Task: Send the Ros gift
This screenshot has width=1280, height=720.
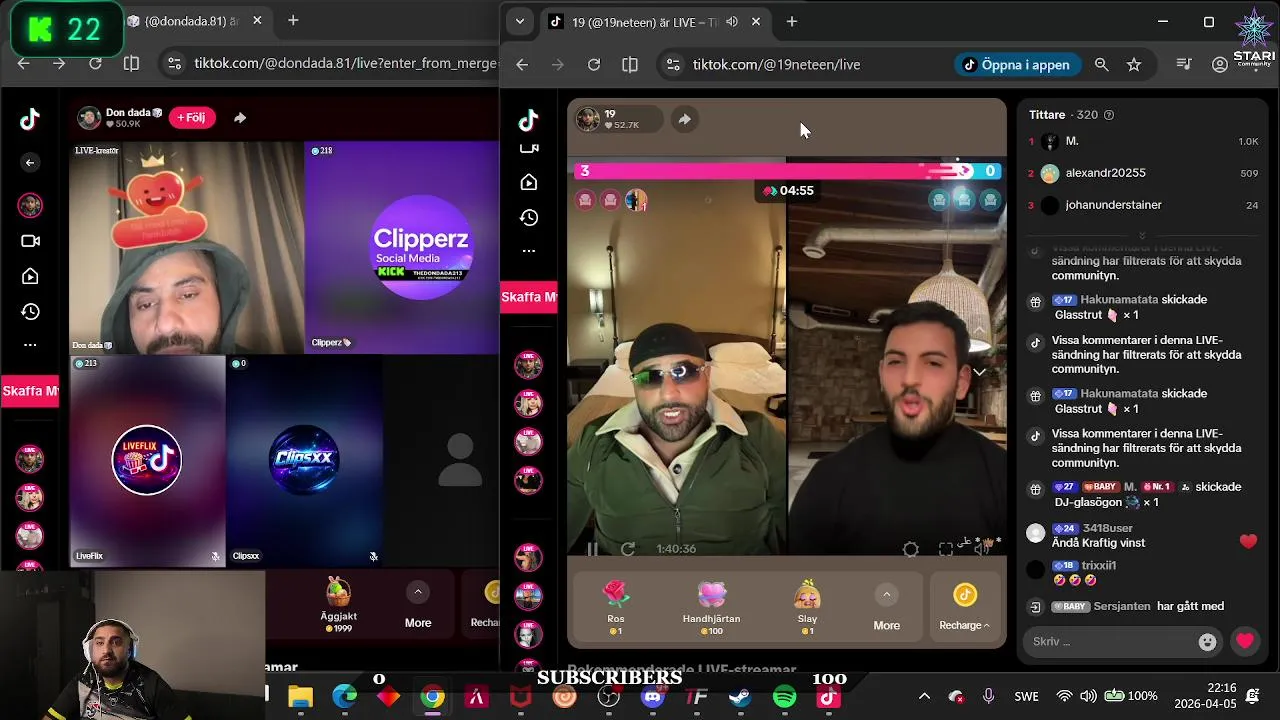Action: 616,606
